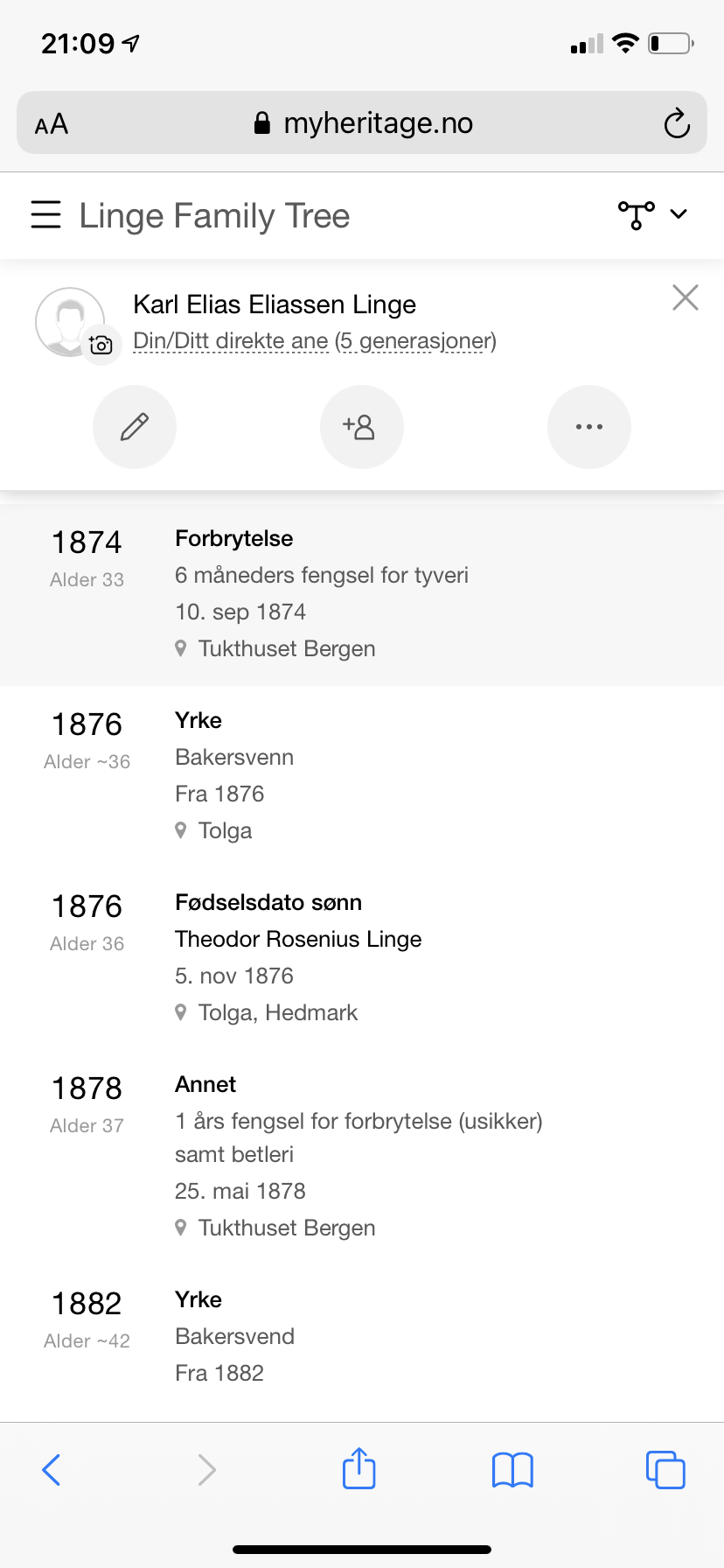This screenshot has height=1568, width=724.
Task: Tap the add relative person icon
Action: click(x=362, y=427)
